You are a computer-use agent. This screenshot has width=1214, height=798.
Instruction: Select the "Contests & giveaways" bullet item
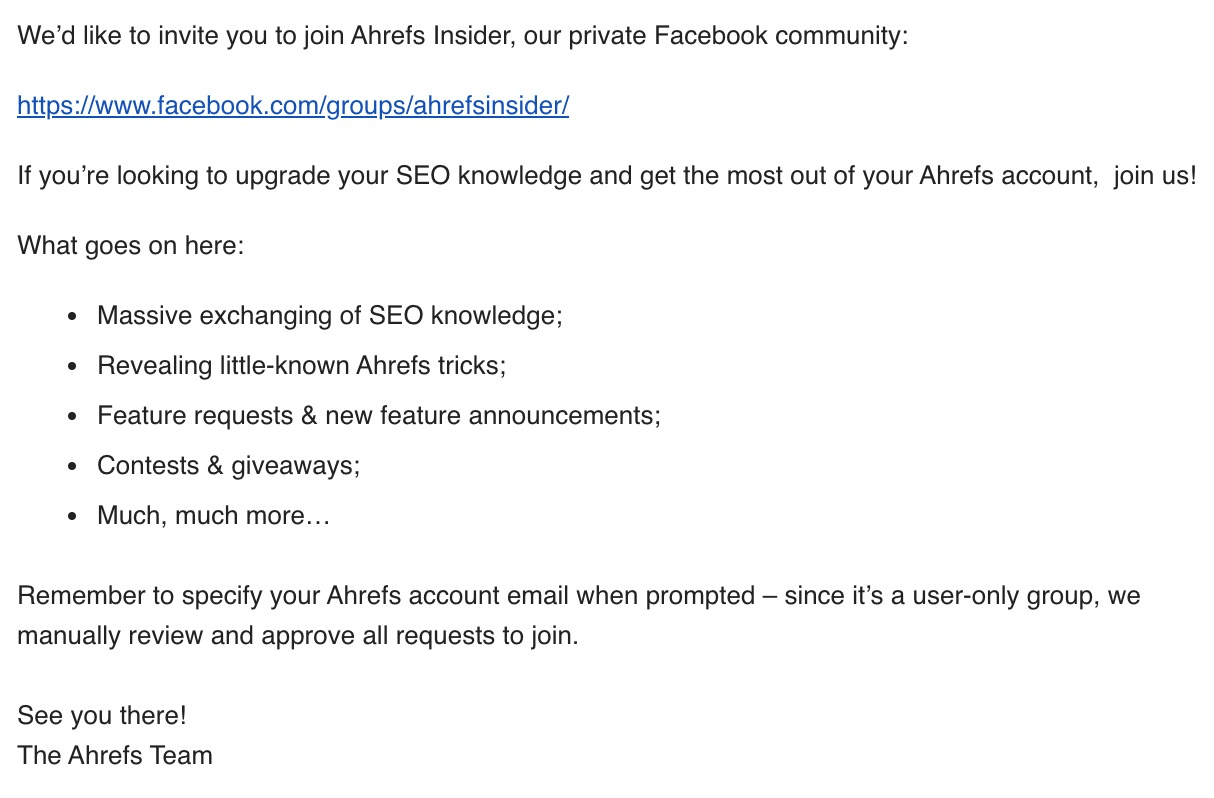[x=228, y=466]
